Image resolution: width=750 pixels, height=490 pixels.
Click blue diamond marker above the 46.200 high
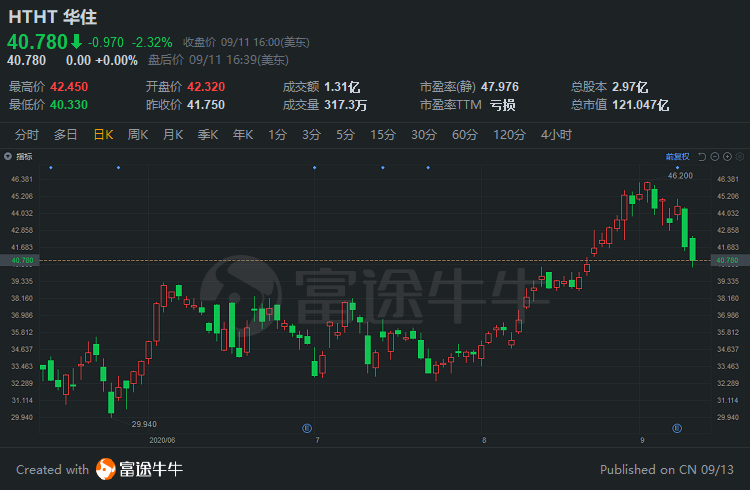[677, 167]
